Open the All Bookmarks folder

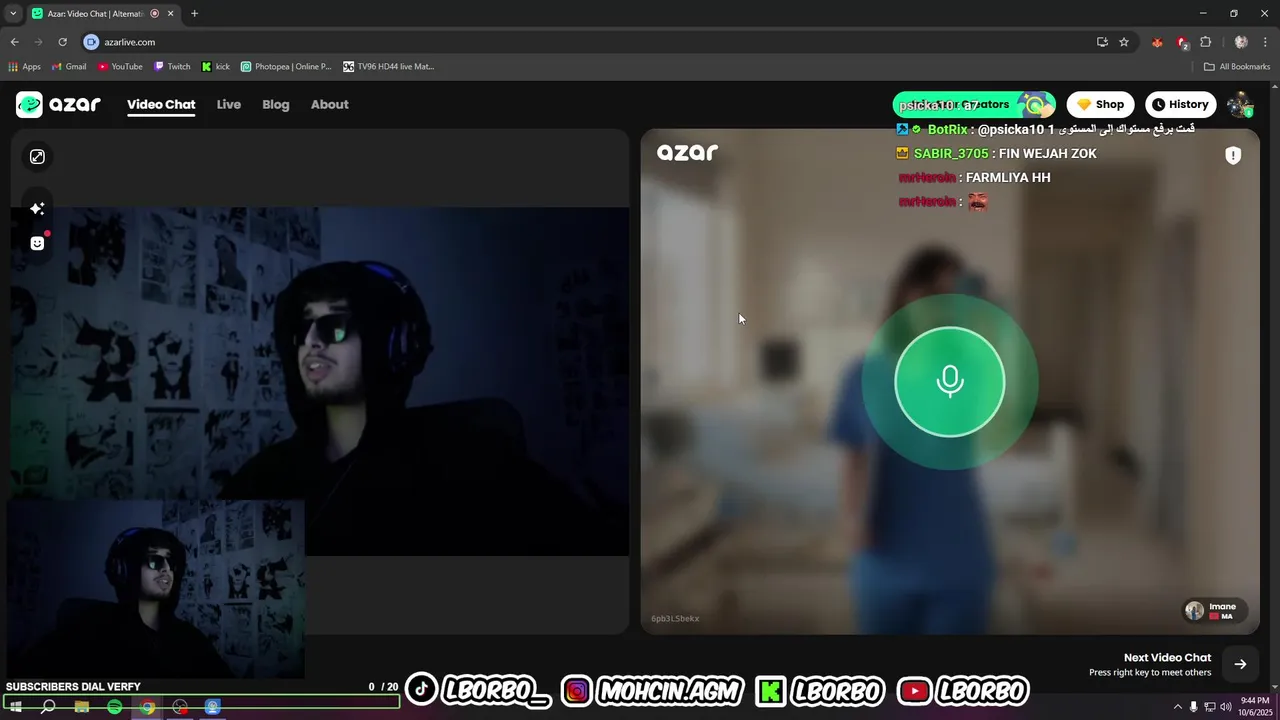1237,67
